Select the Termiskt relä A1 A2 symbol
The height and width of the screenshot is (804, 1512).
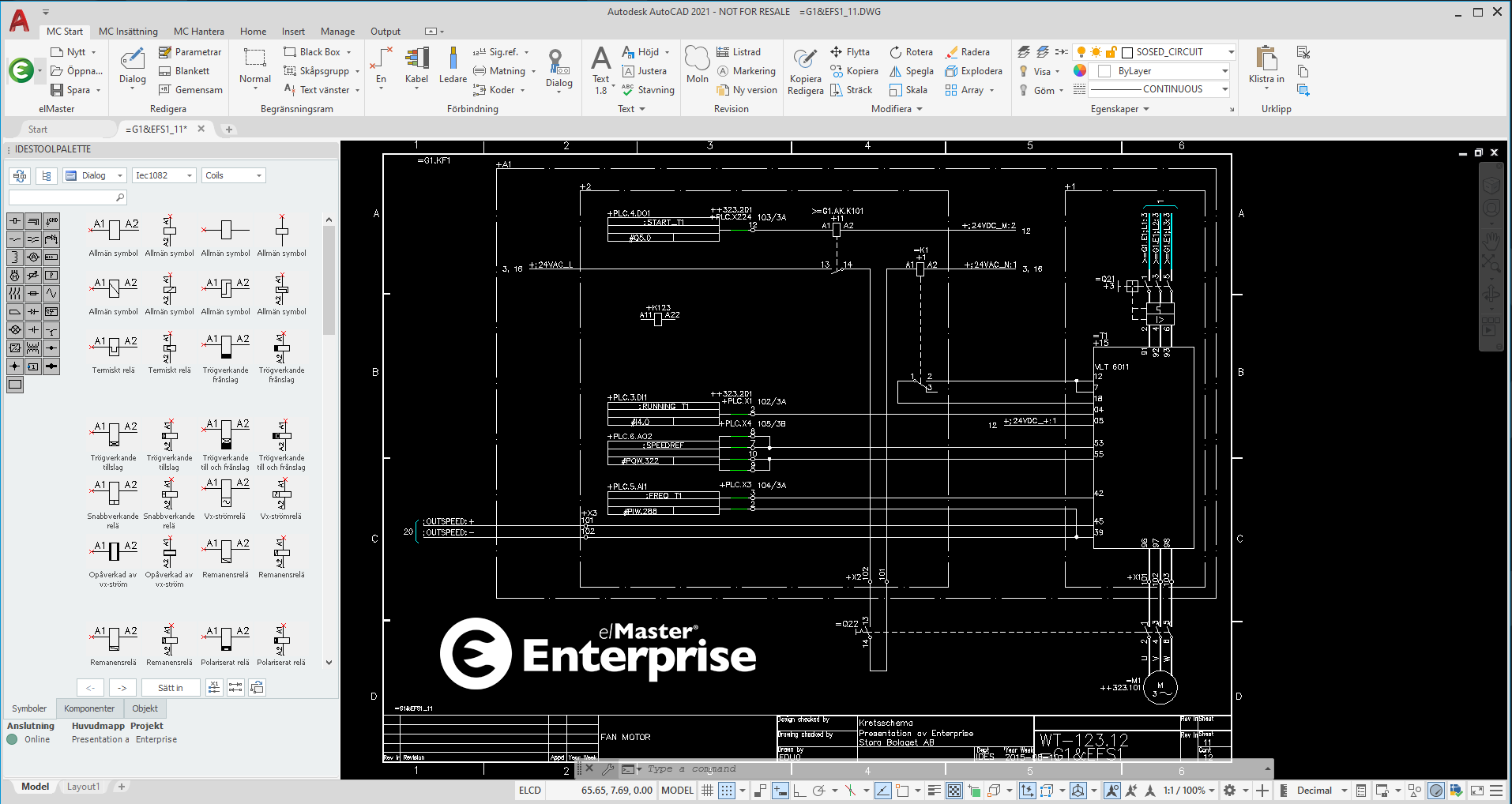(114, 352)
